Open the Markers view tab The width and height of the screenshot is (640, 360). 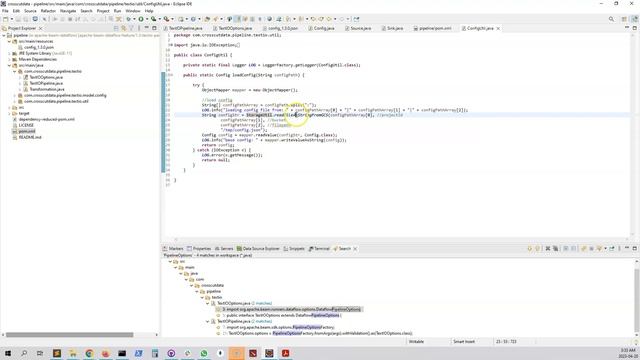173,249
